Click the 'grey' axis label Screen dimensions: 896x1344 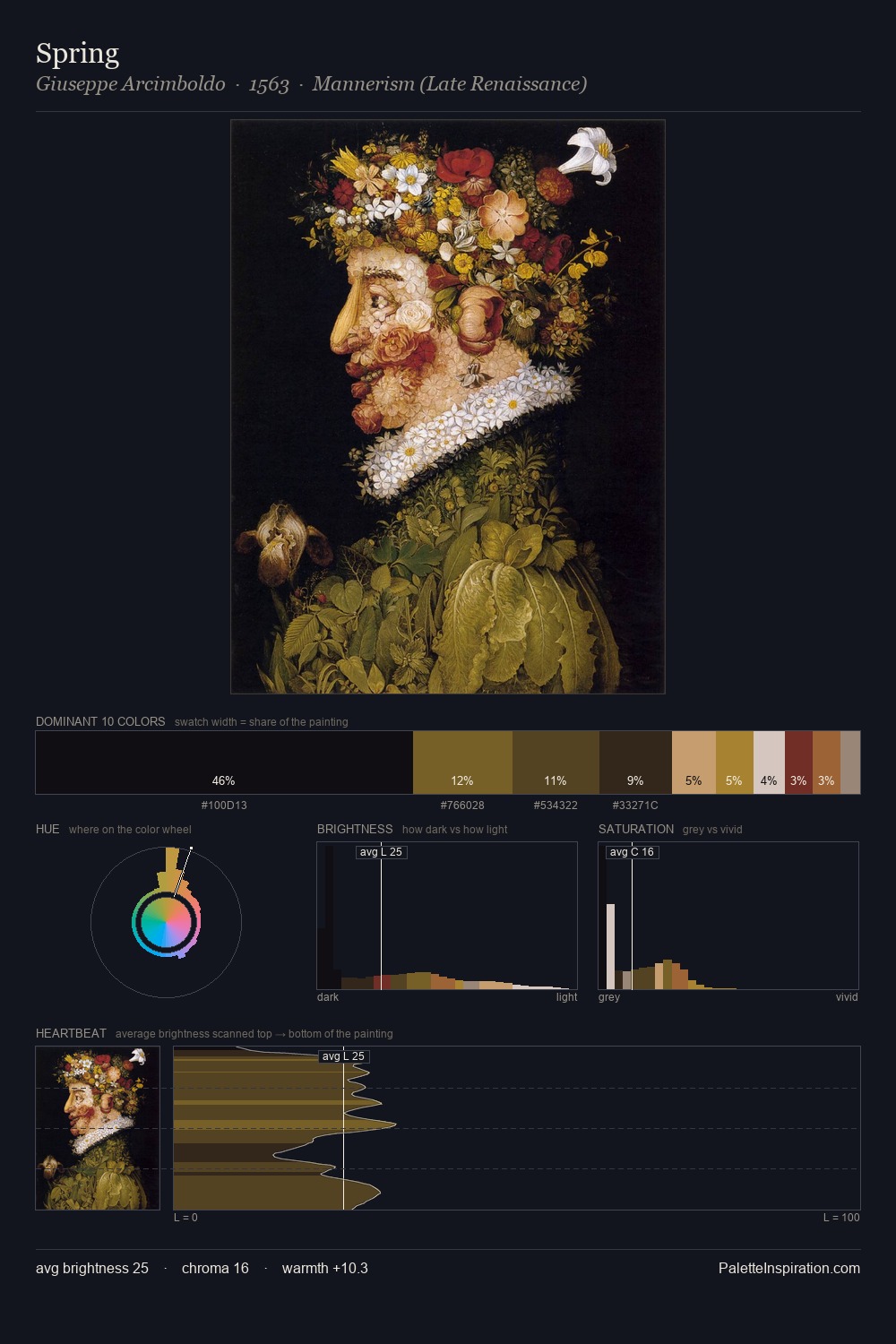[609, 997]
